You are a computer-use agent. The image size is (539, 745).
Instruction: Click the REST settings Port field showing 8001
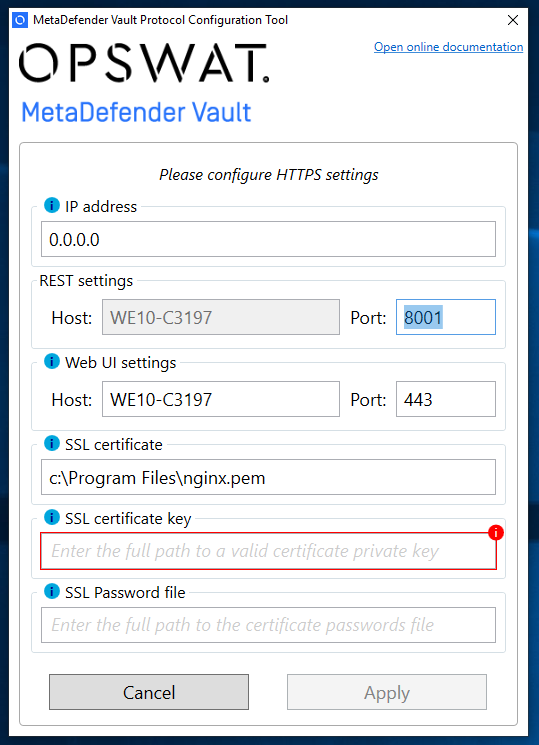(446, 317)
